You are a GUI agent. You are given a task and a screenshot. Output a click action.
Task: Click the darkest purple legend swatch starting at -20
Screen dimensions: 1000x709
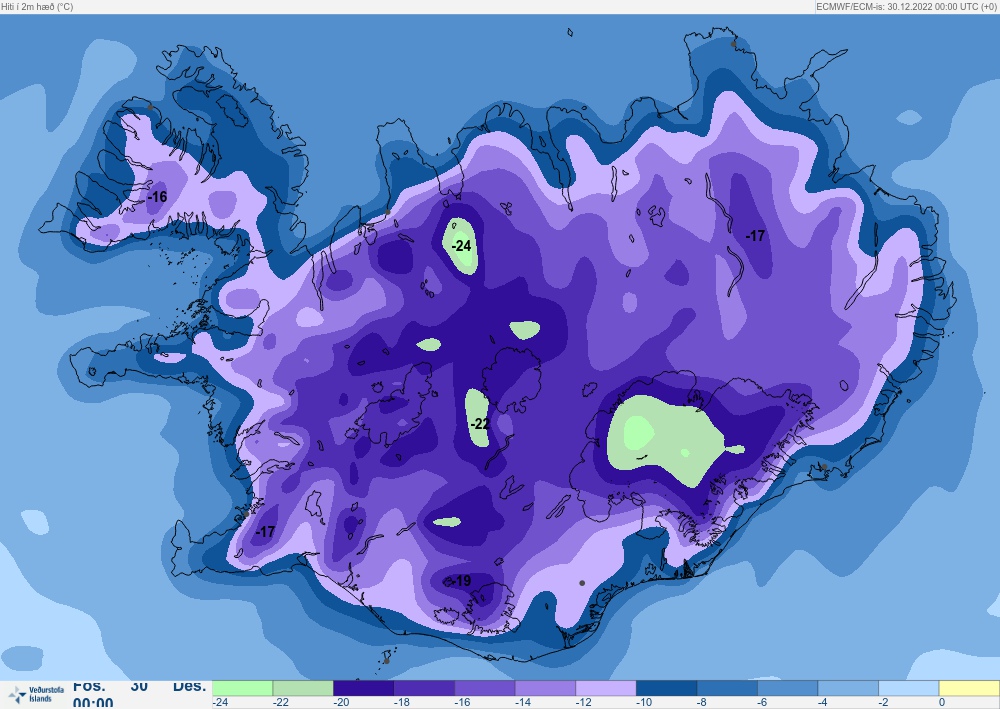[x=364, y=688]
